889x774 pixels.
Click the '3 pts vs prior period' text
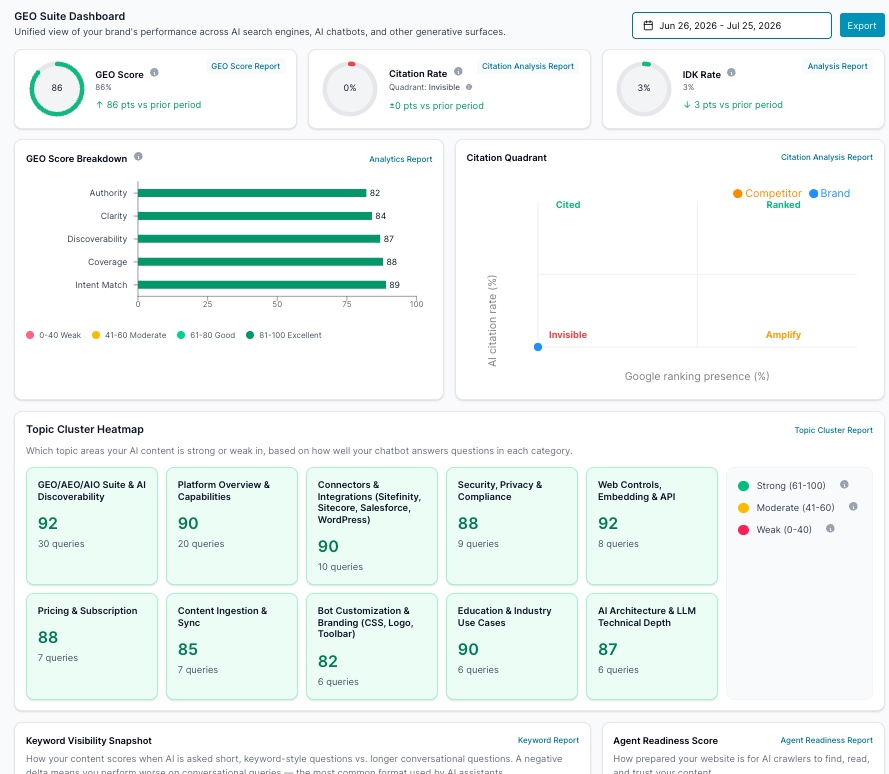[738, 105]
